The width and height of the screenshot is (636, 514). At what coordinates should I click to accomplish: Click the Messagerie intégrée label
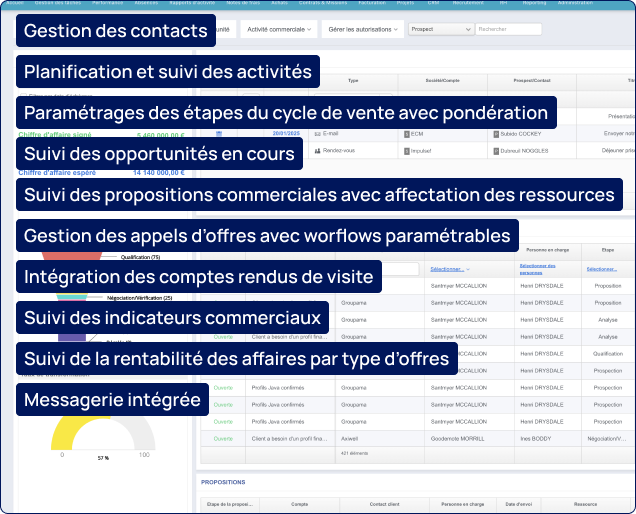click(113, 401)
